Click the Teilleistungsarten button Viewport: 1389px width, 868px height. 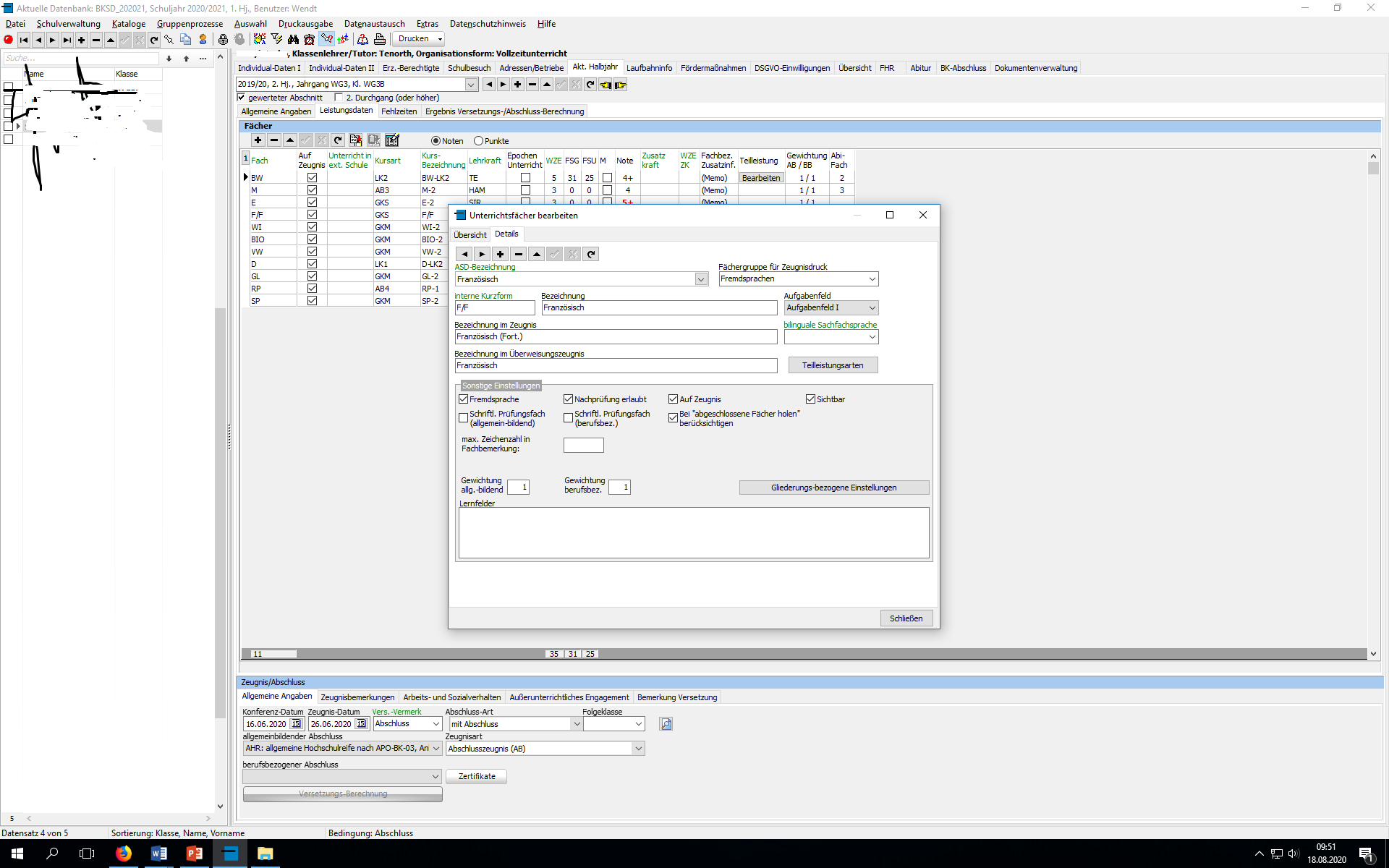pos(833,365)
